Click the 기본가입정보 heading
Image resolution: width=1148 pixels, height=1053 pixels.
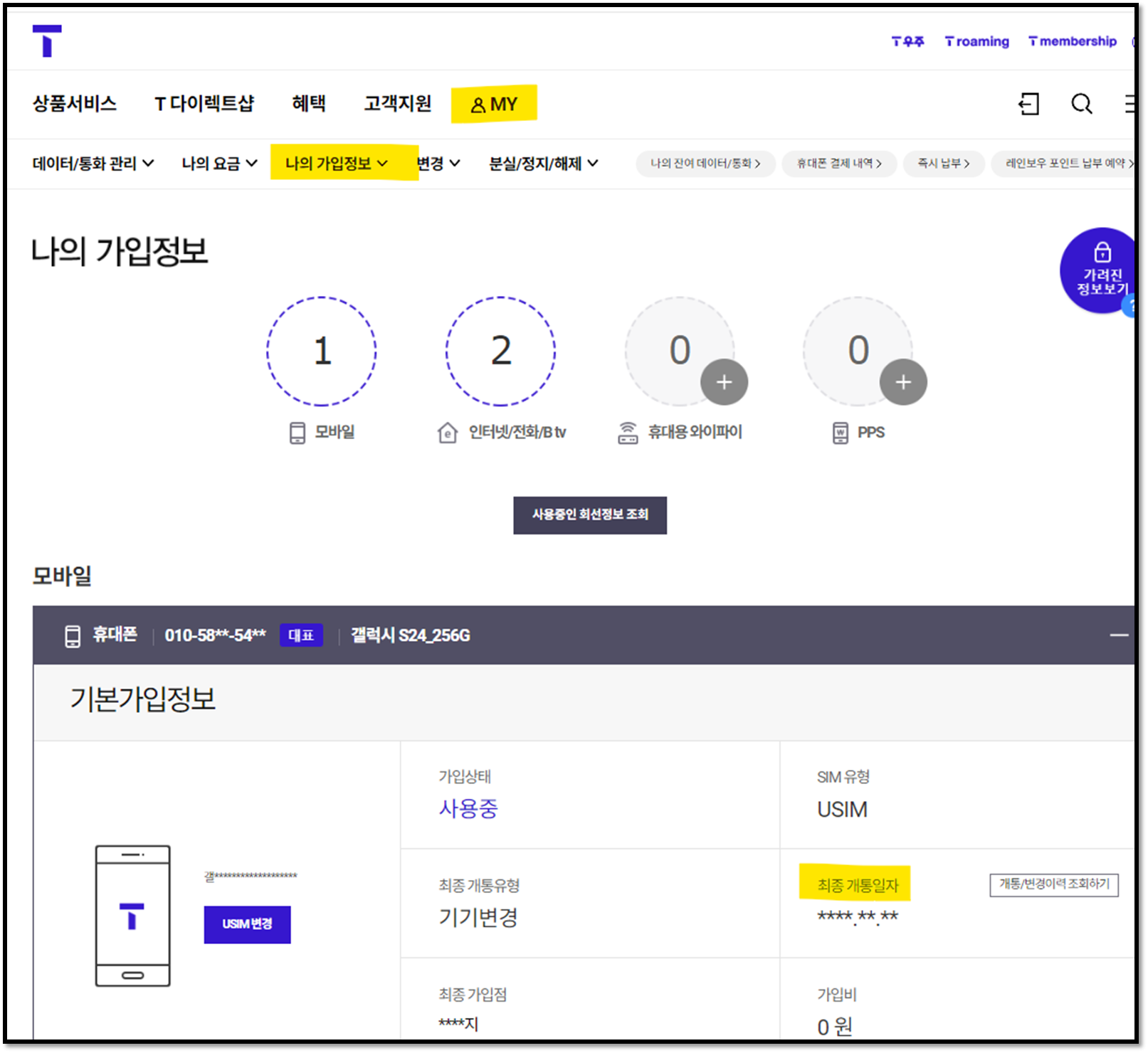142,699
